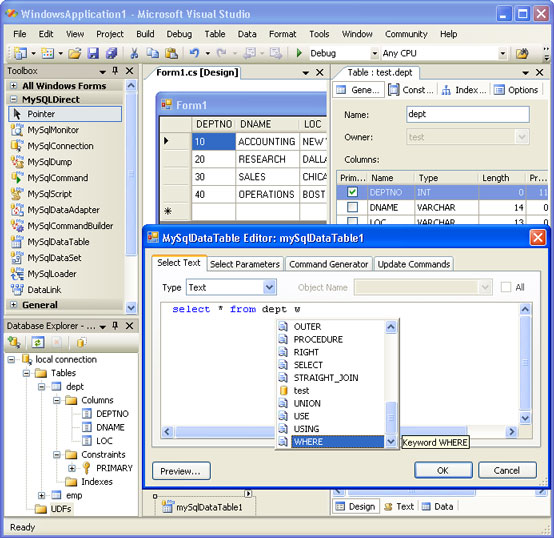Click the Toolbox vertical scrollbar thumb
The image size is (554, 538).
pos(131,173)
